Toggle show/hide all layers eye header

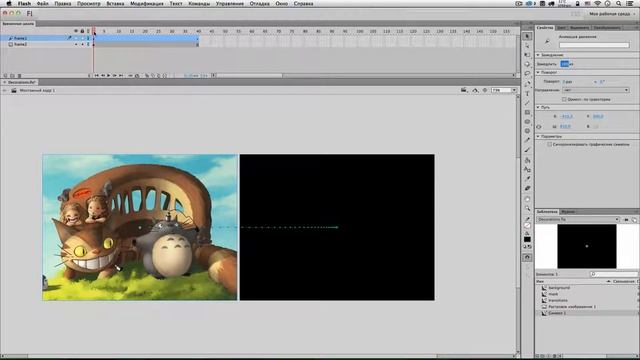pyautogui.click(x=76, y=31)
